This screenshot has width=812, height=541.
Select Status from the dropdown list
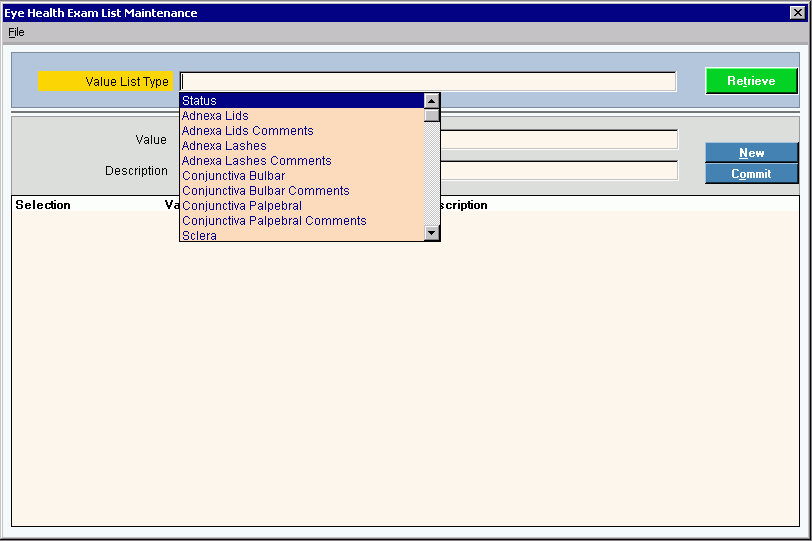(x=300, y=101)
